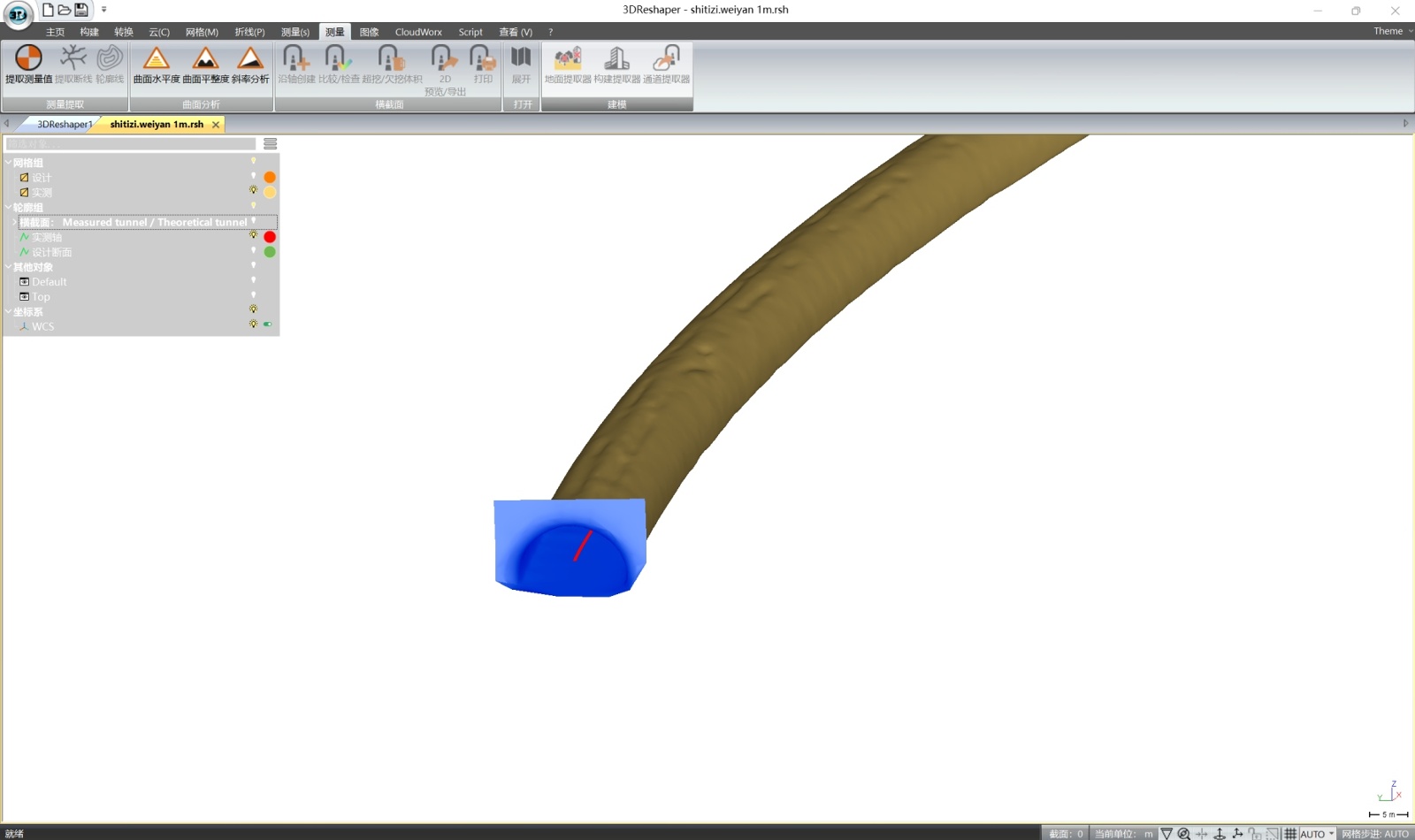Switch the WCS green toggle

(x=268, y=325)
